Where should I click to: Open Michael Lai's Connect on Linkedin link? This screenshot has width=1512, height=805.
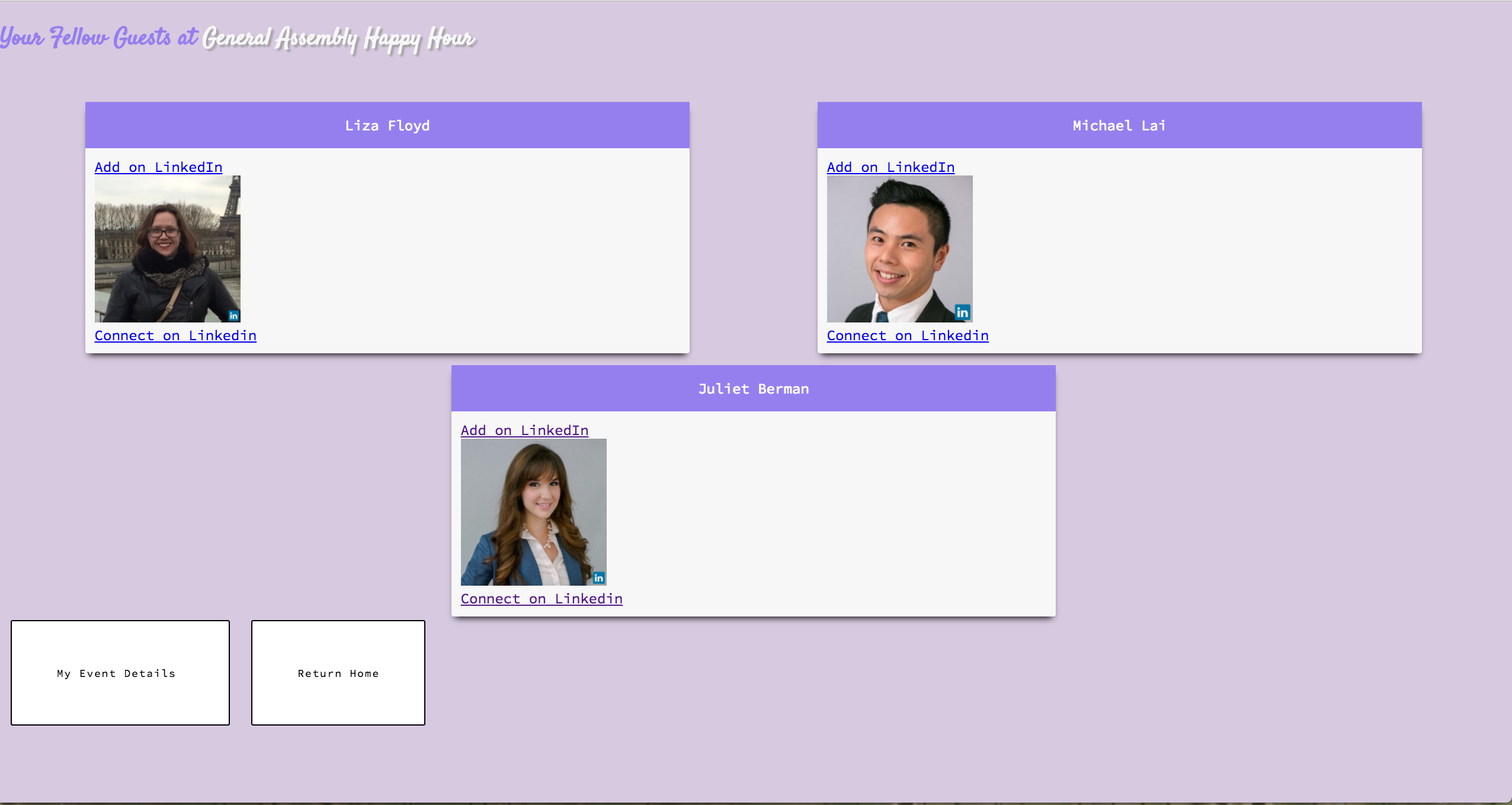pyautogui.click(x=908, y=336)
